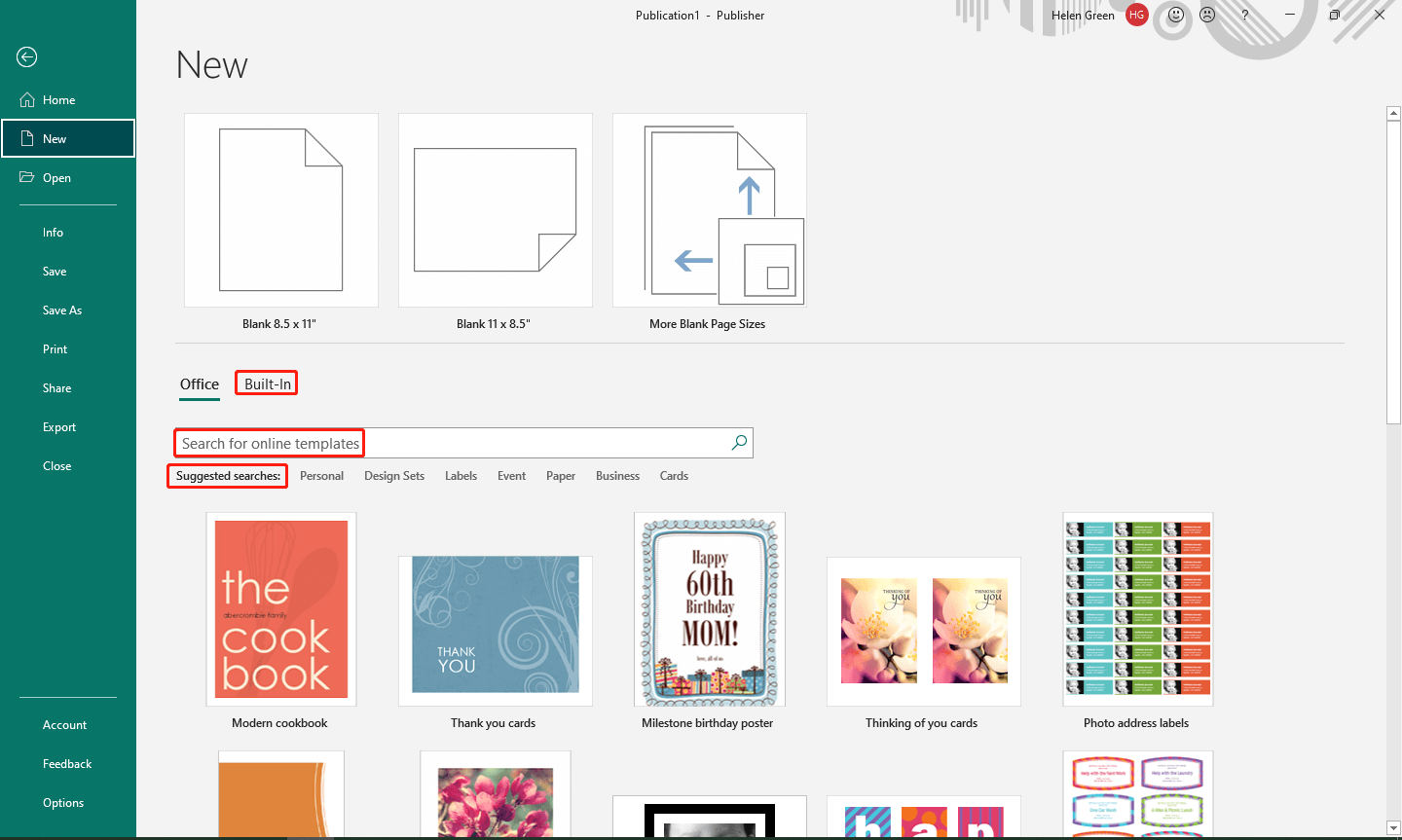This screenshot has height=840, width=1402.
Task: Select the Design Sets suggested search
Action: pyautogui.click(x=394, y=476)
